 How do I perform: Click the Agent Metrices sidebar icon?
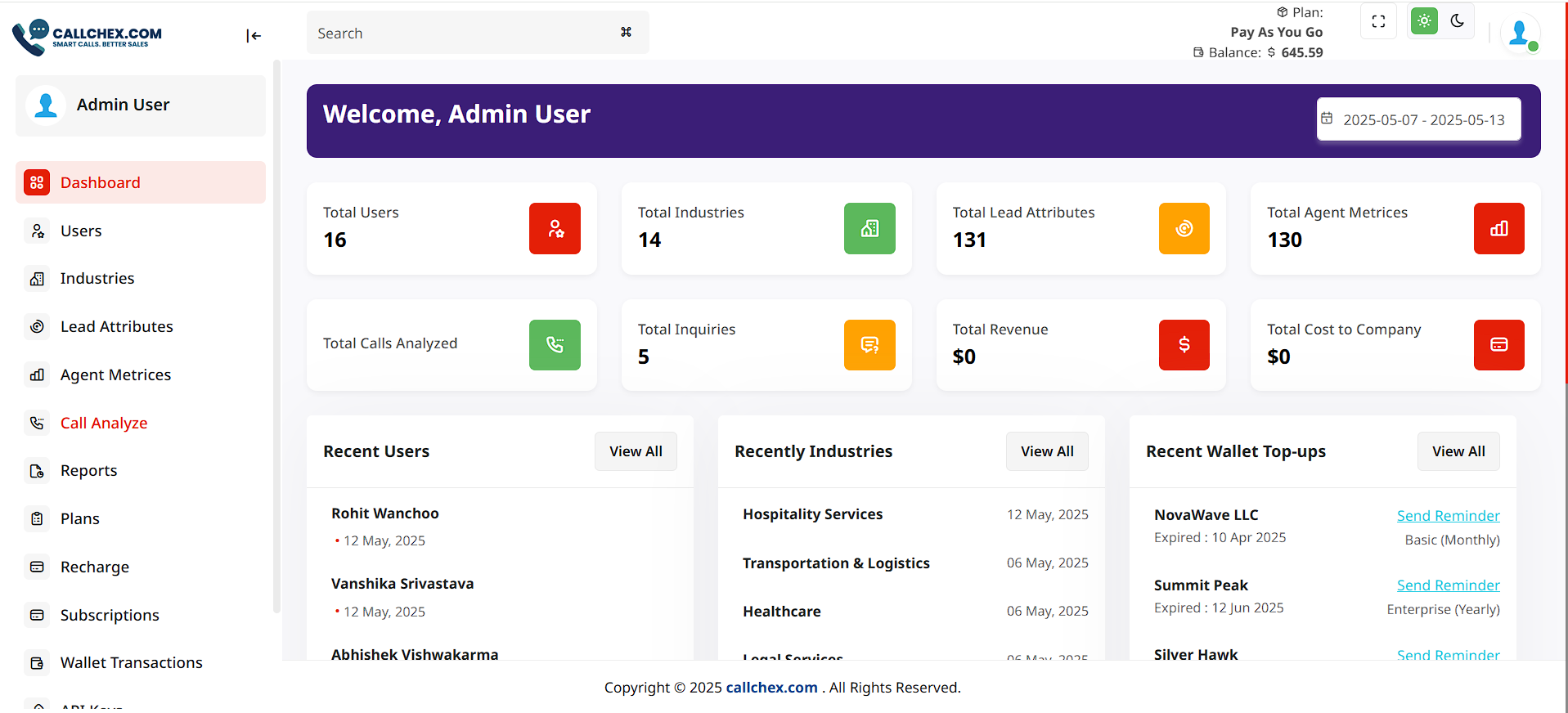[x=37, y=374]
